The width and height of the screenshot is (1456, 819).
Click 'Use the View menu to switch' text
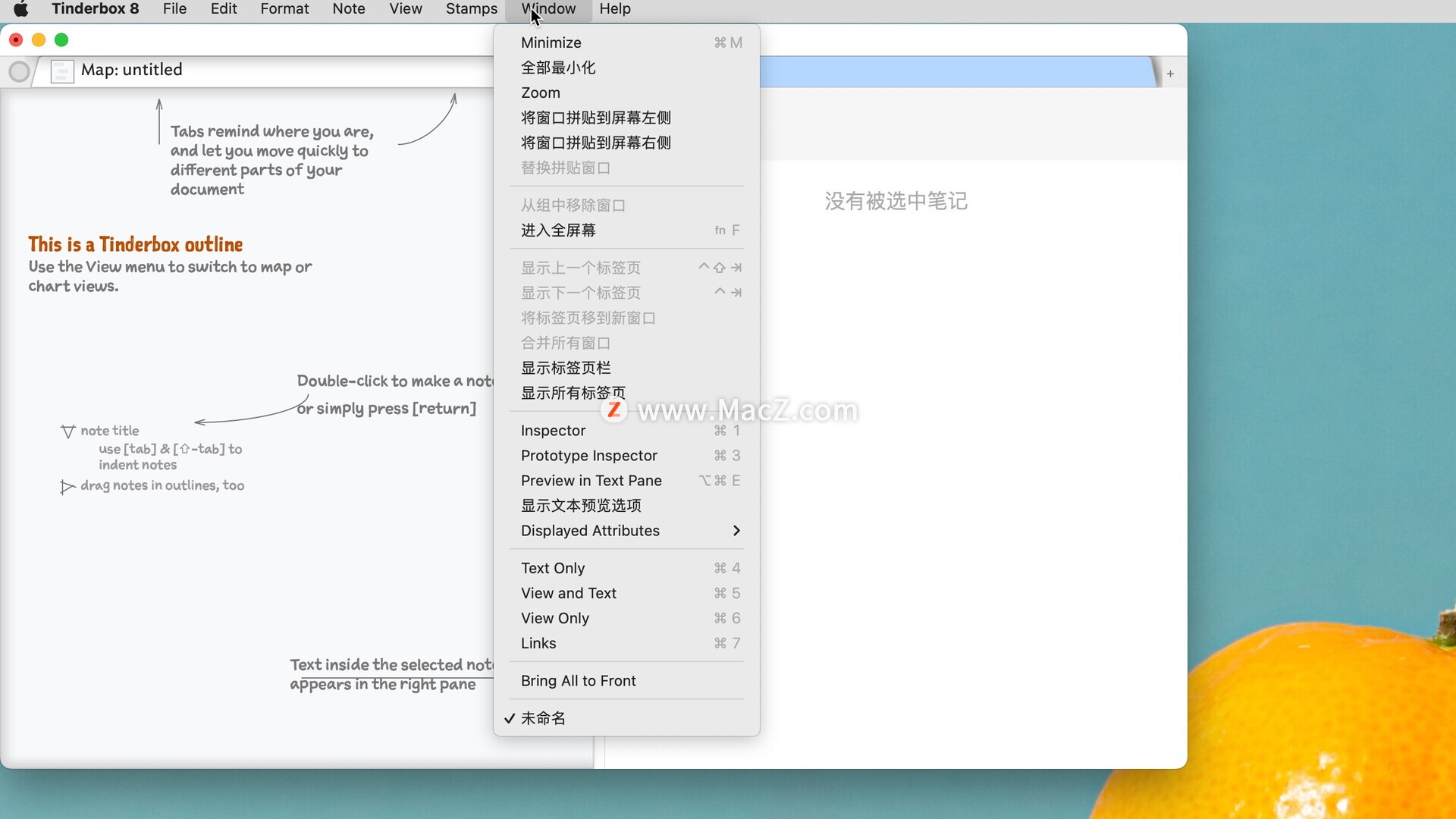(170, 277)
